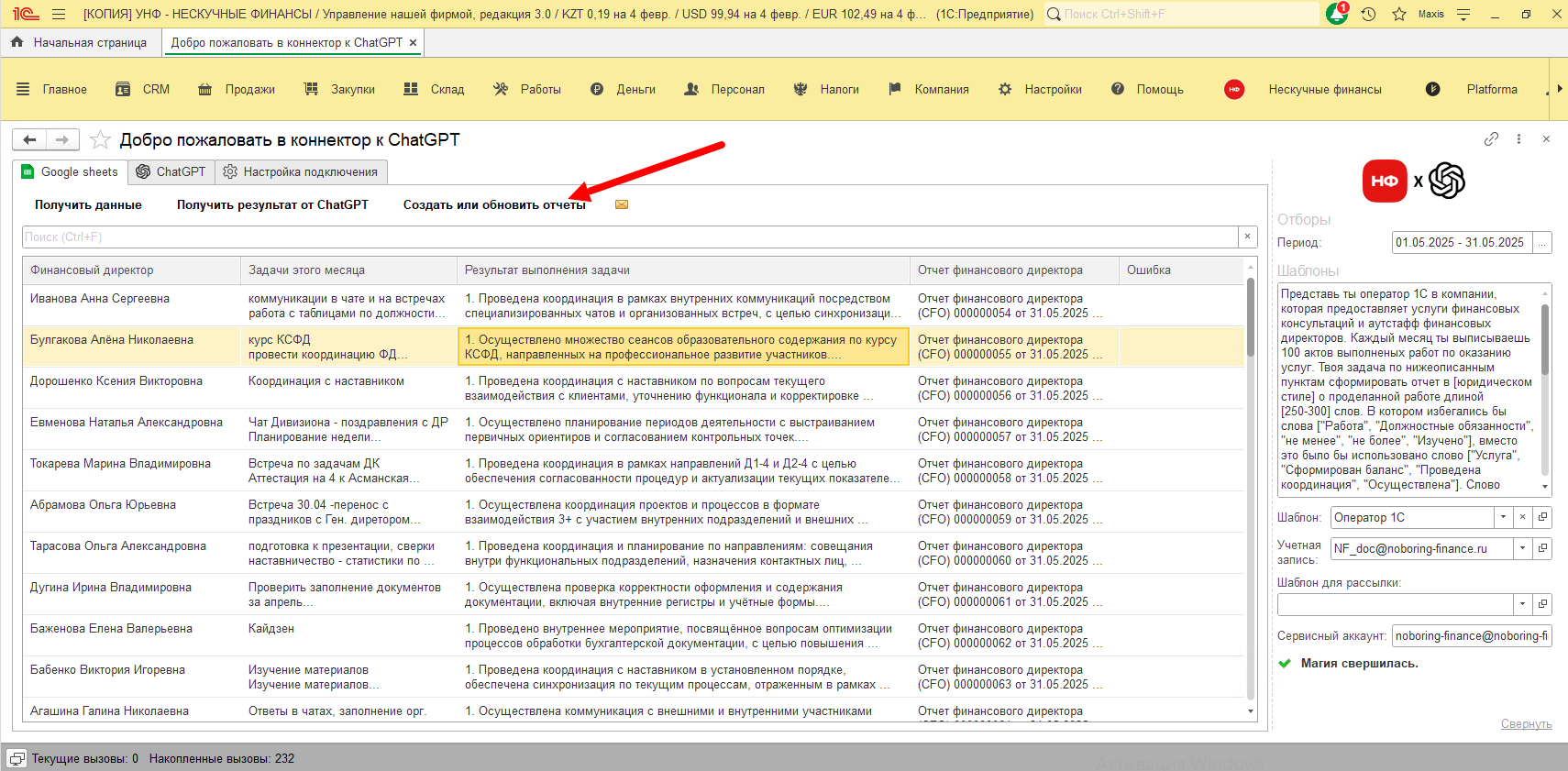Open the period selection ellipsis button
This screenshot has width=1568, height=771.
[1542, 242]
